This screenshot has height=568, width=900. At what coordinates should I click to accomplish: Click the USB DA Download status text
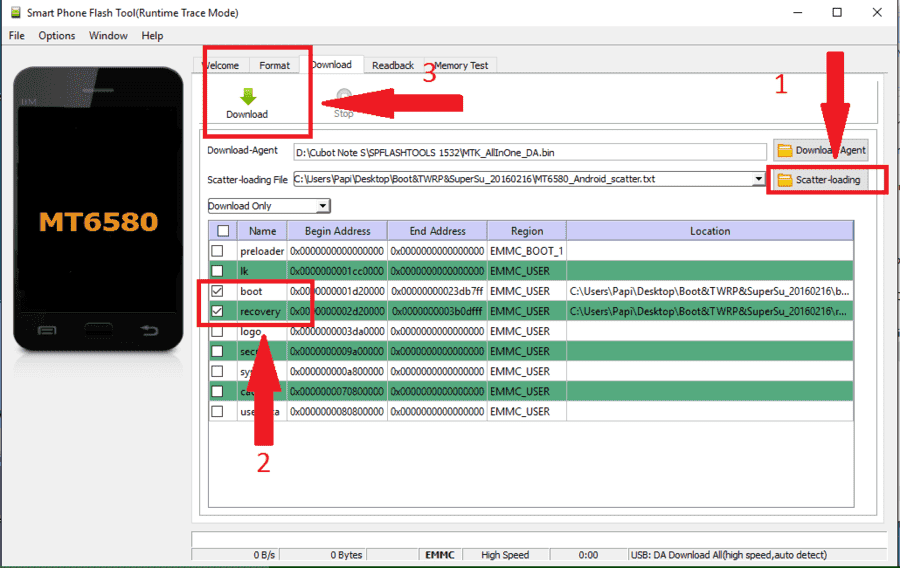coord(729,555)
